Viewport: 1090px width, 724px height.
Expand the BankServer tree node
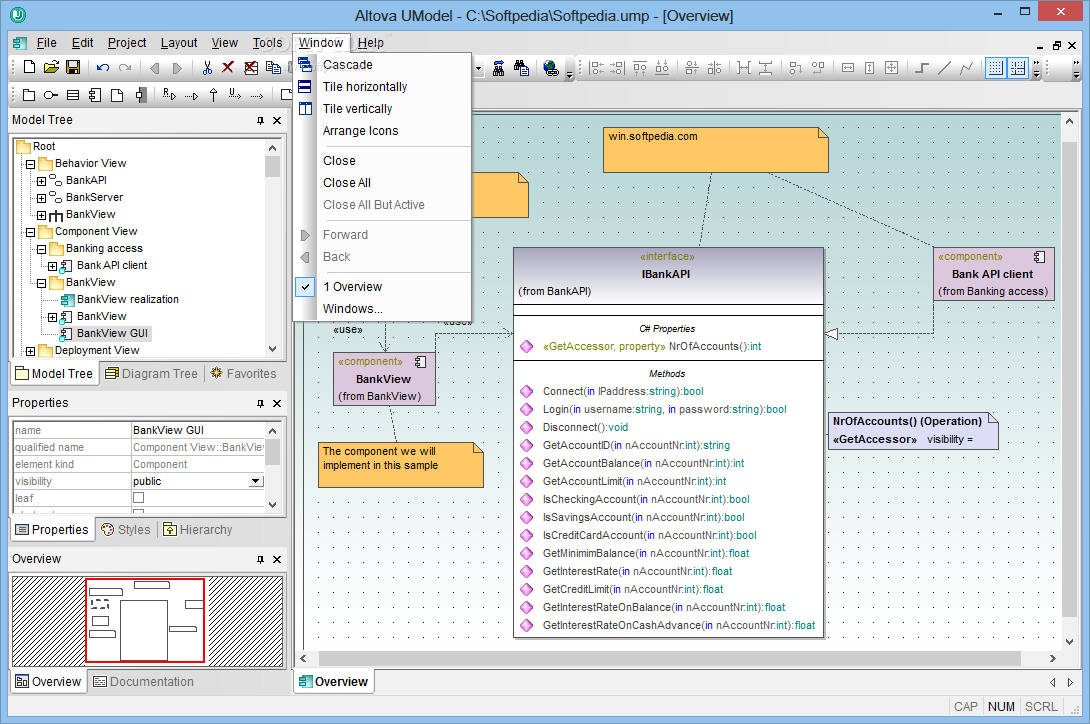coord(42,198)
